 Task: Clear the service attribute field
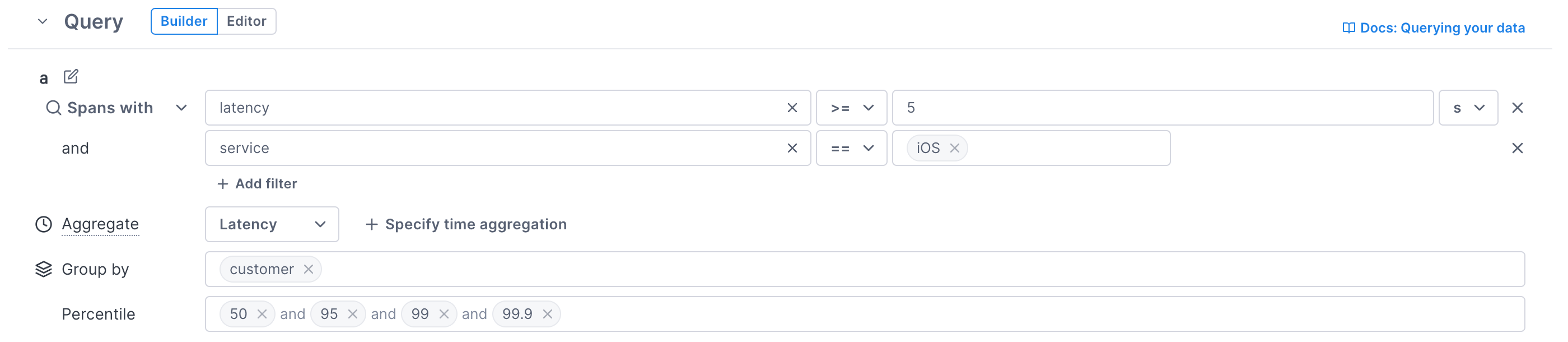[x=792, y=148]
